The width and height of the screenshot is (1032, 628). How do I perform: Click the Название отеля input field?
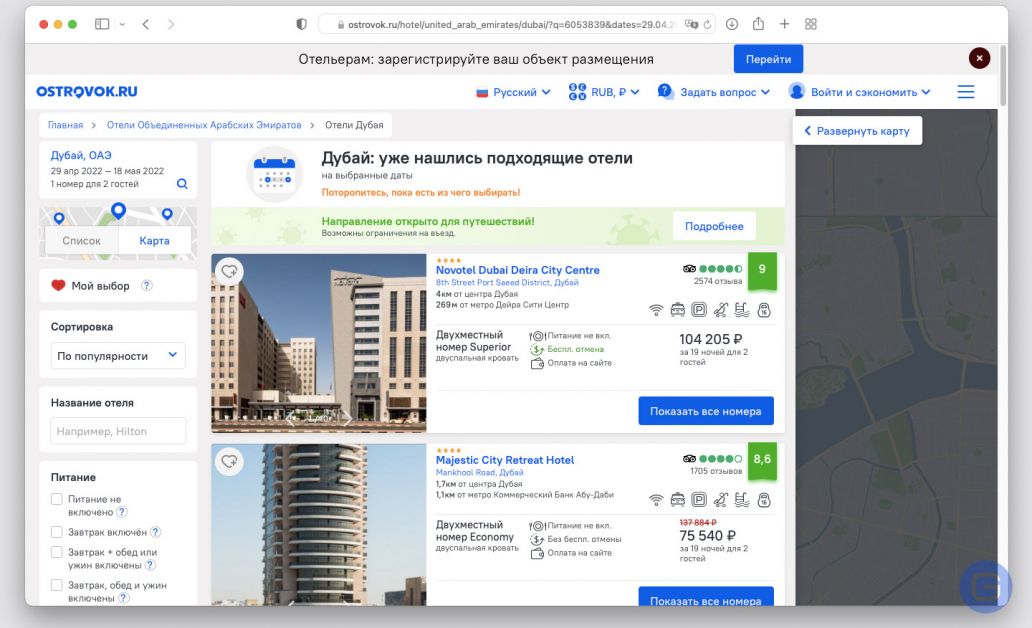118,431
